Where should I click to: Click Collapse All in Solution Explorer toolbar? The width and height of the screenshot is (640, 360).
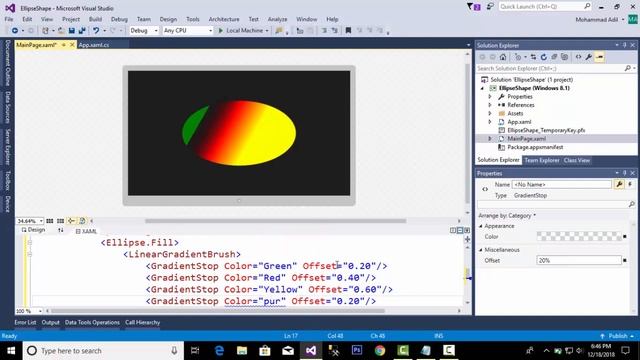tap(554, 57)
